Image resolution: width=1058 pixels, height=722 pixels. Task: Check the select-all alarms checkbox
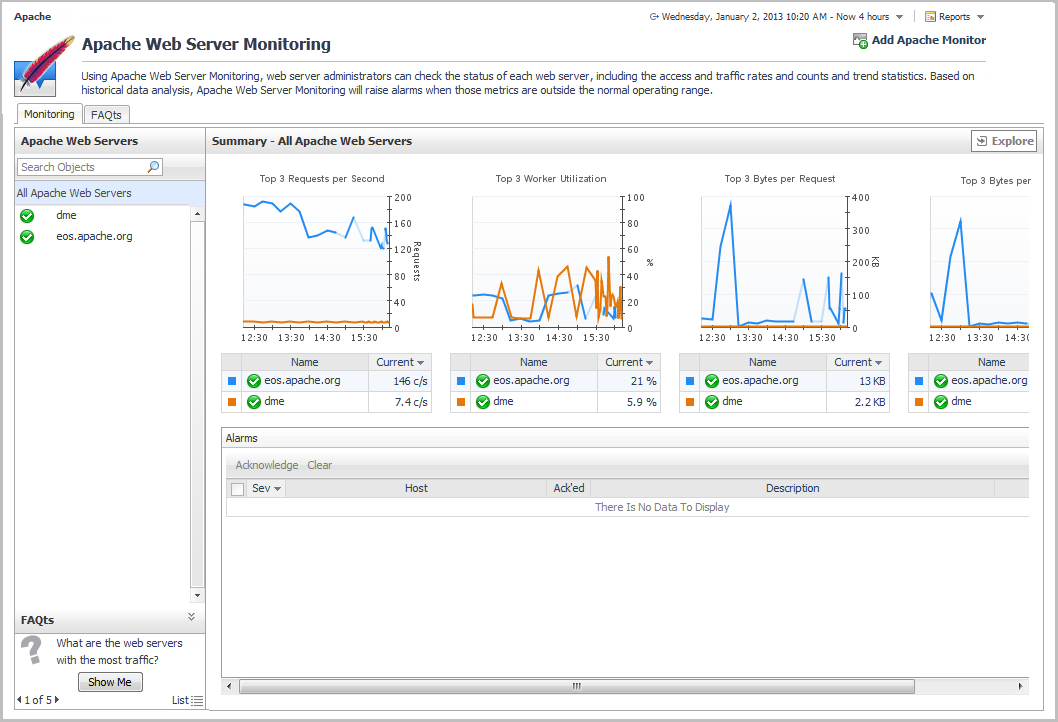(237, 489)
